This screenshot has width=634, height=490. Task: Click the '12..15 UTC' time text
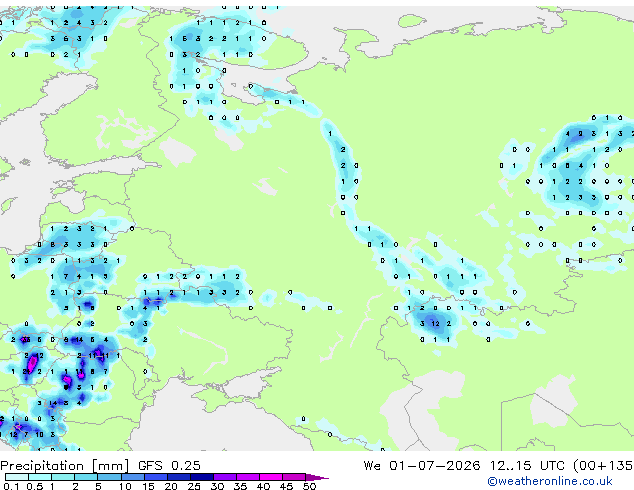click(x=527, y=466)
